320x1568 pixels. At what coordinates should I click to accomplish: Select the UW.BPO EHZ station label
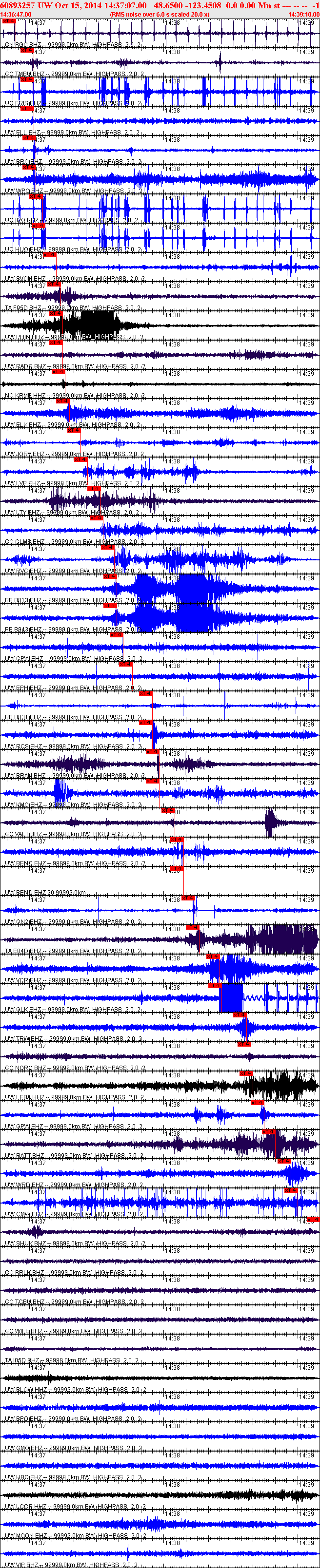coord(73,1418)
